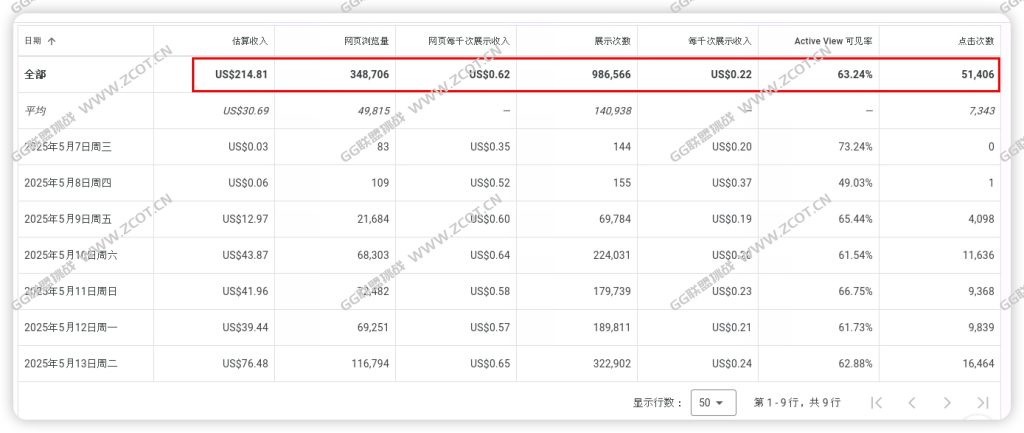The height and width of the screenshot is (433, 1024).
Task: Open the 显示行数 dropdown showing 50
Action: 713,403
